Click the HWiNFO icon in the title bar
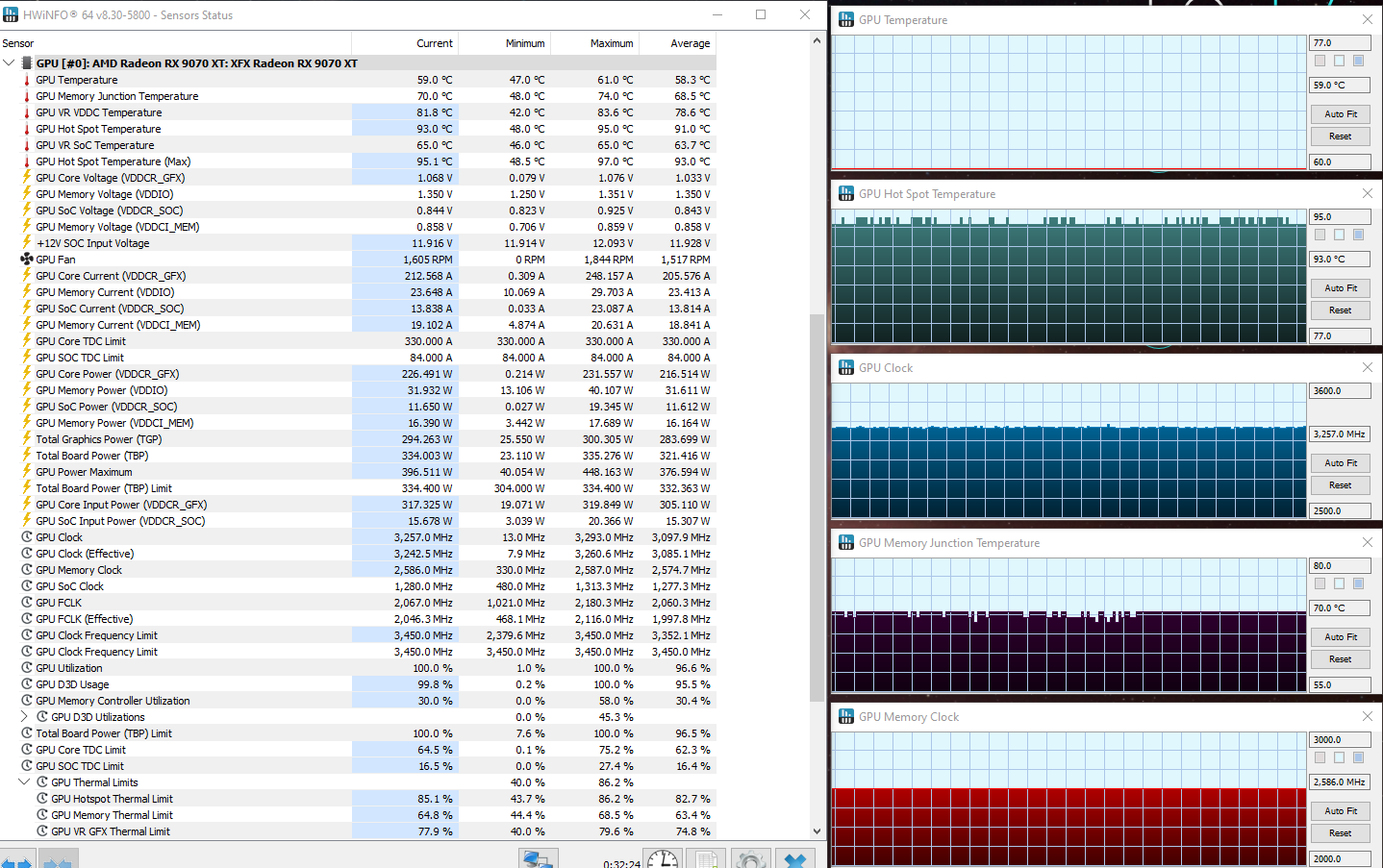Viewport: 1383px width, 868px height. (x=11, y=14)
